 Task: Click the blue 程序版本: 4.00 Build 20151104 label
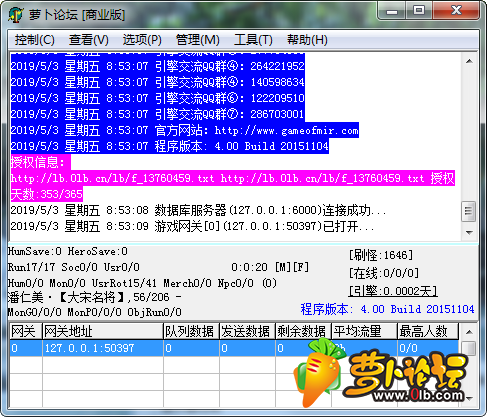(387, 309)
